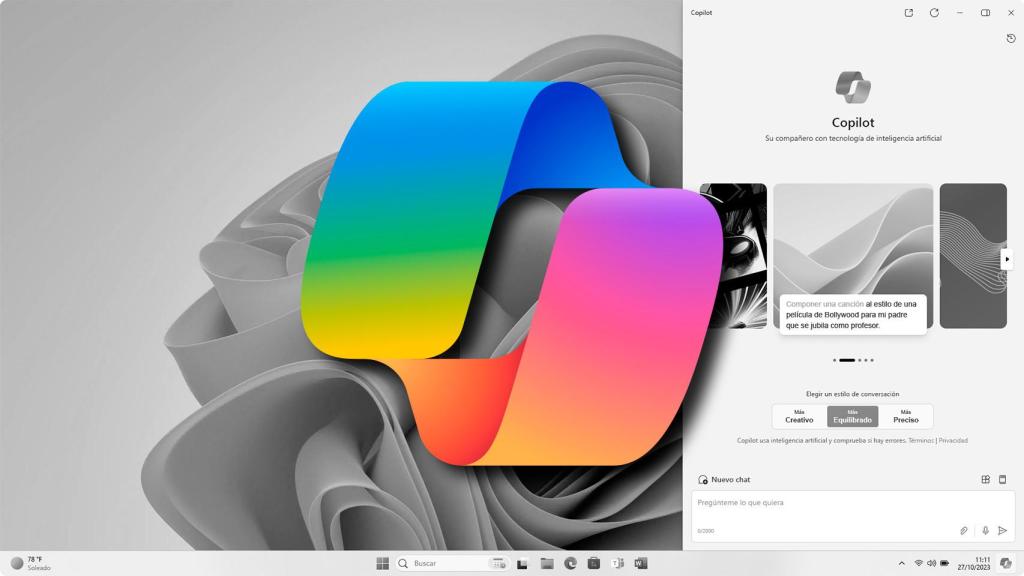Open chat history with the clock icon
Viewport: 1024px width, 576px height.
coord(1010,38)
